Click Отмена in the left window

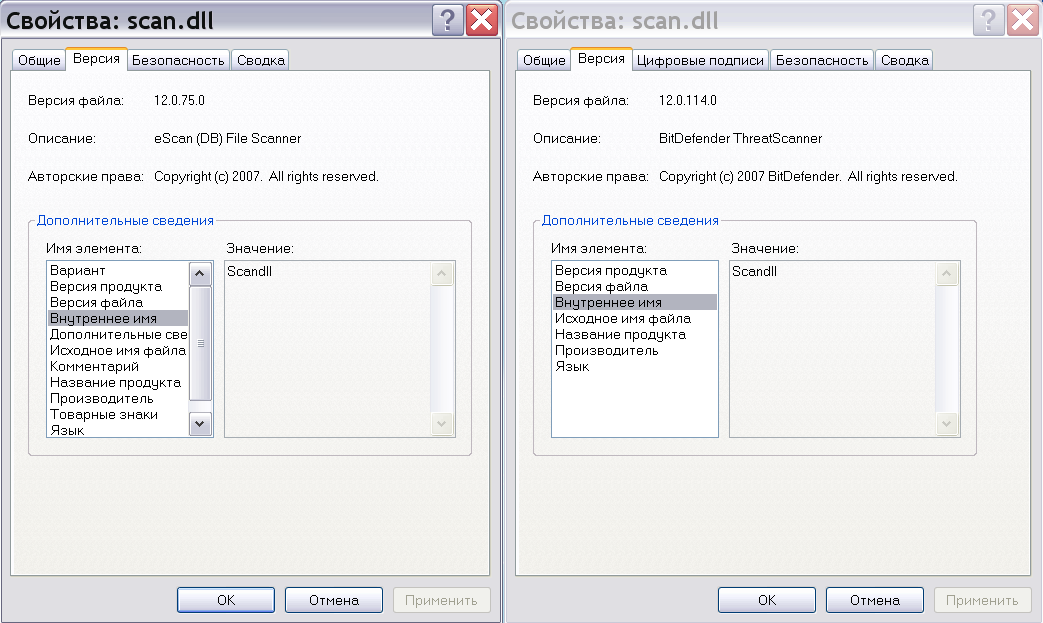(334, 600)
